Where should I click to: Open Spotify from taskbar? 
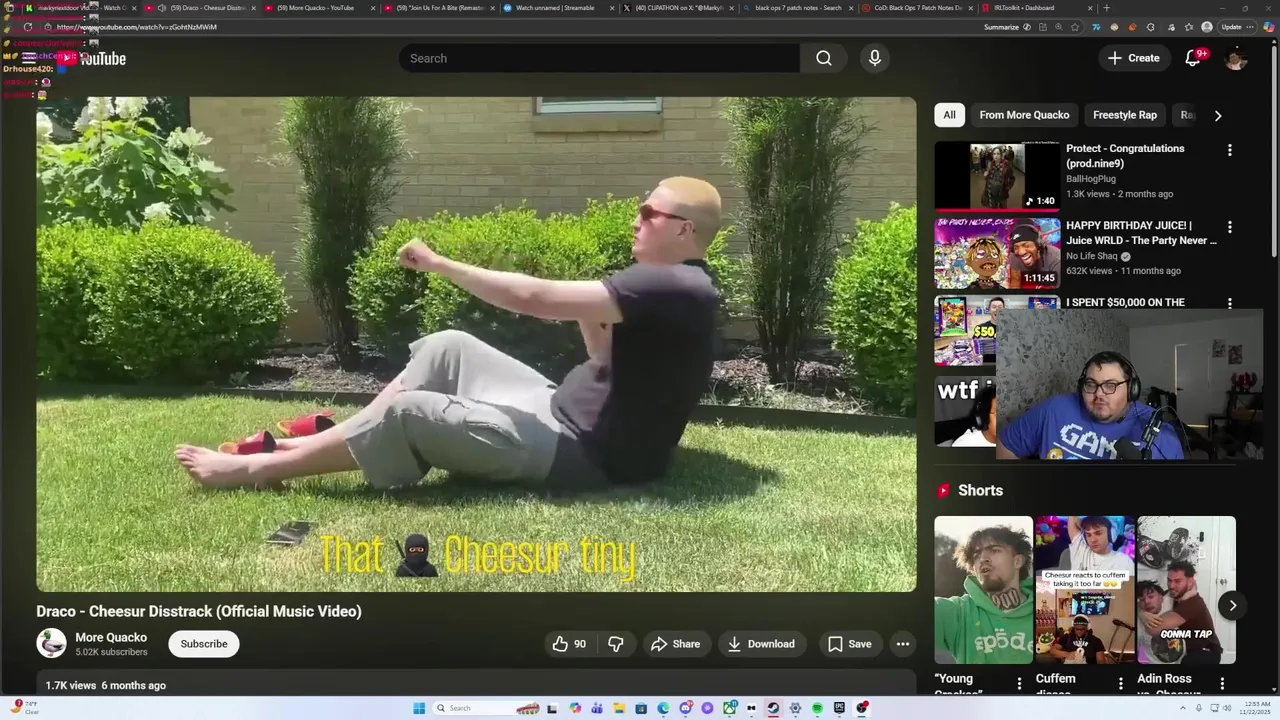pyautogui.click(x=817, y=708)
